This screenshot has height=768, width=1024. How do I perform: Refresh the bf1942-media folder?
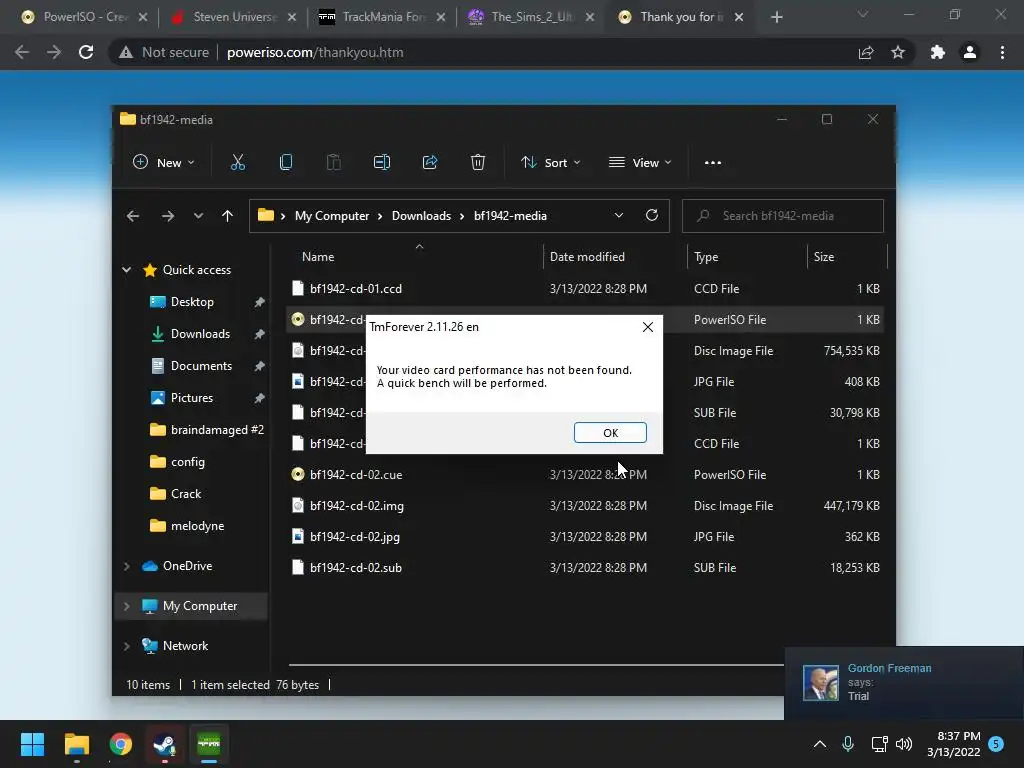point(652,216)
